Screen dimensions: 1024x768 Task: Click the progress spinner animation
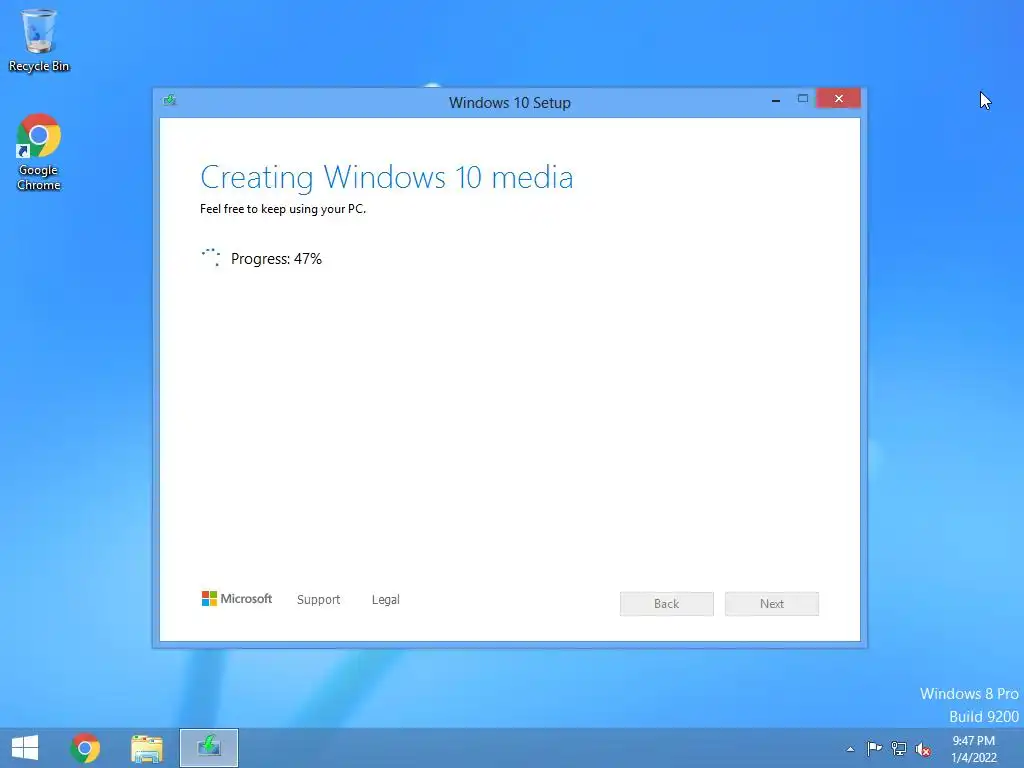tap(211, 257)
